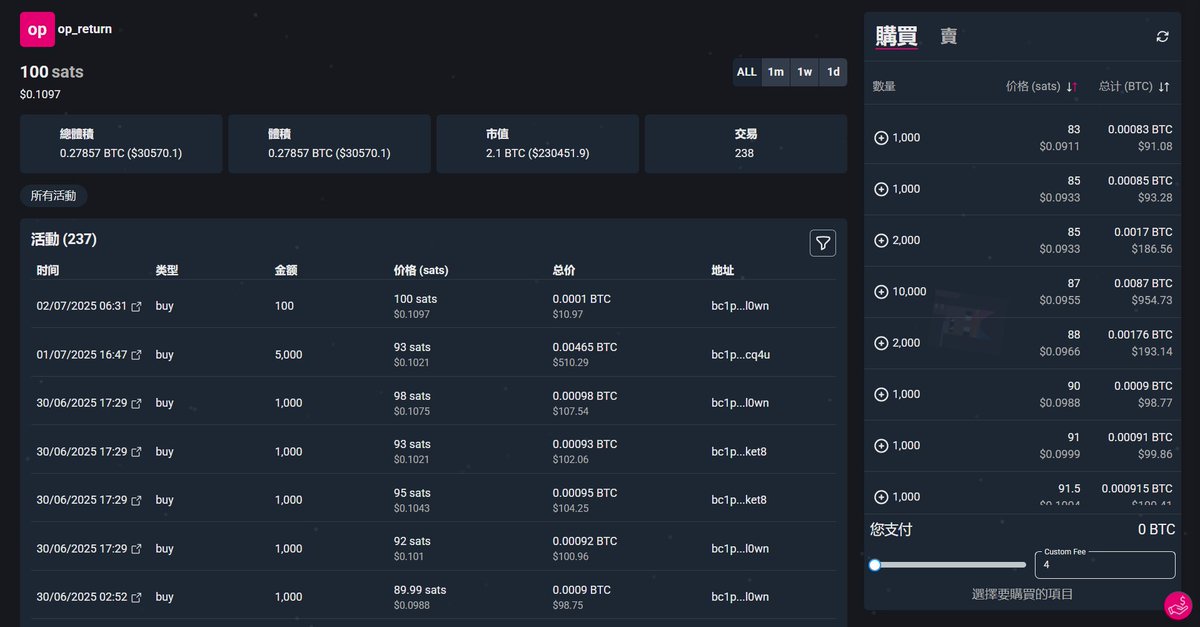
Task: Click the 100 sats price heading
Action: 52,72
